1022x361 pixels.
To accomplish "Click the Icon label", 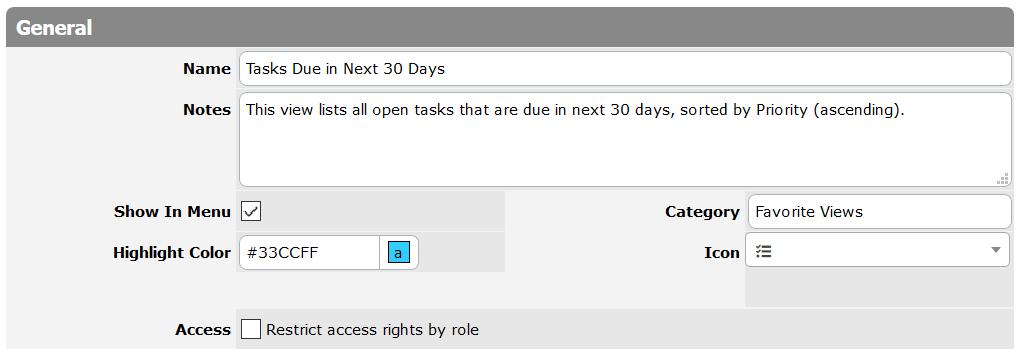I will (x=722, y=253).
